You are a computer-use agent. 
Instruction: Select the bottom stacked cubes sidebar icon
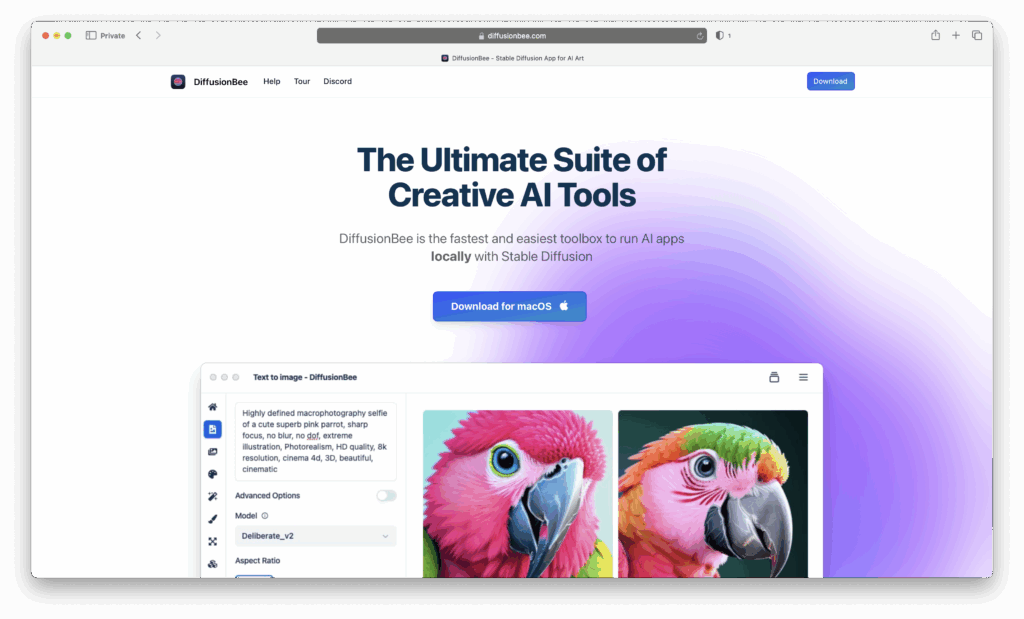tap(212, 564)
